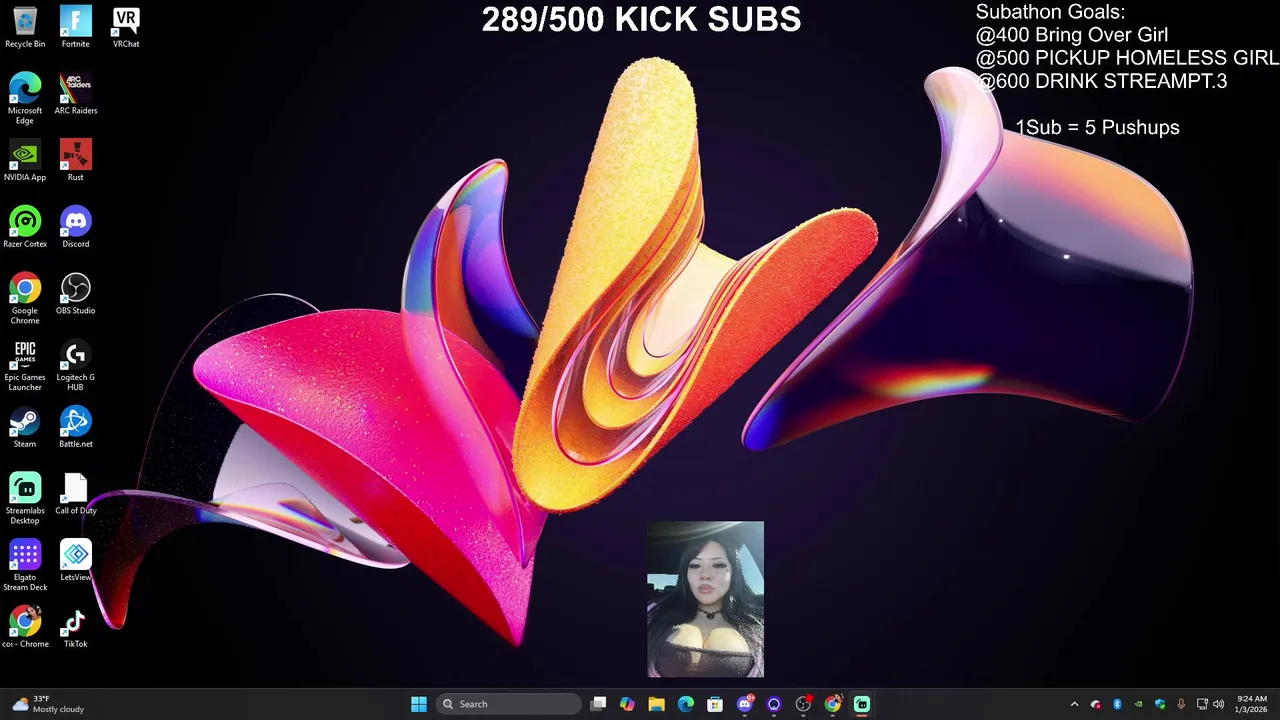
Task: Click the microphone tray icon
Action: (x=1181, y=704)
